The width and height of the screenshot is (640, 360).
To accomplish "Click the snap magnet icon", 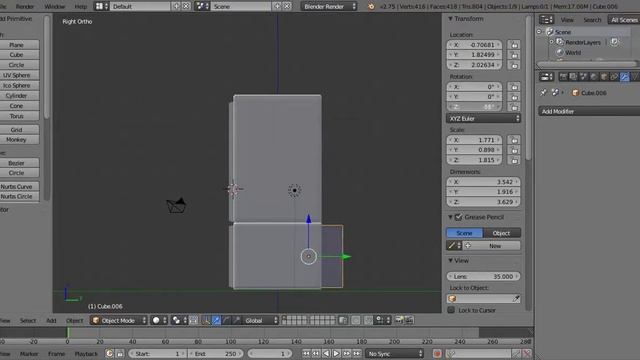I will pos(368,320).
